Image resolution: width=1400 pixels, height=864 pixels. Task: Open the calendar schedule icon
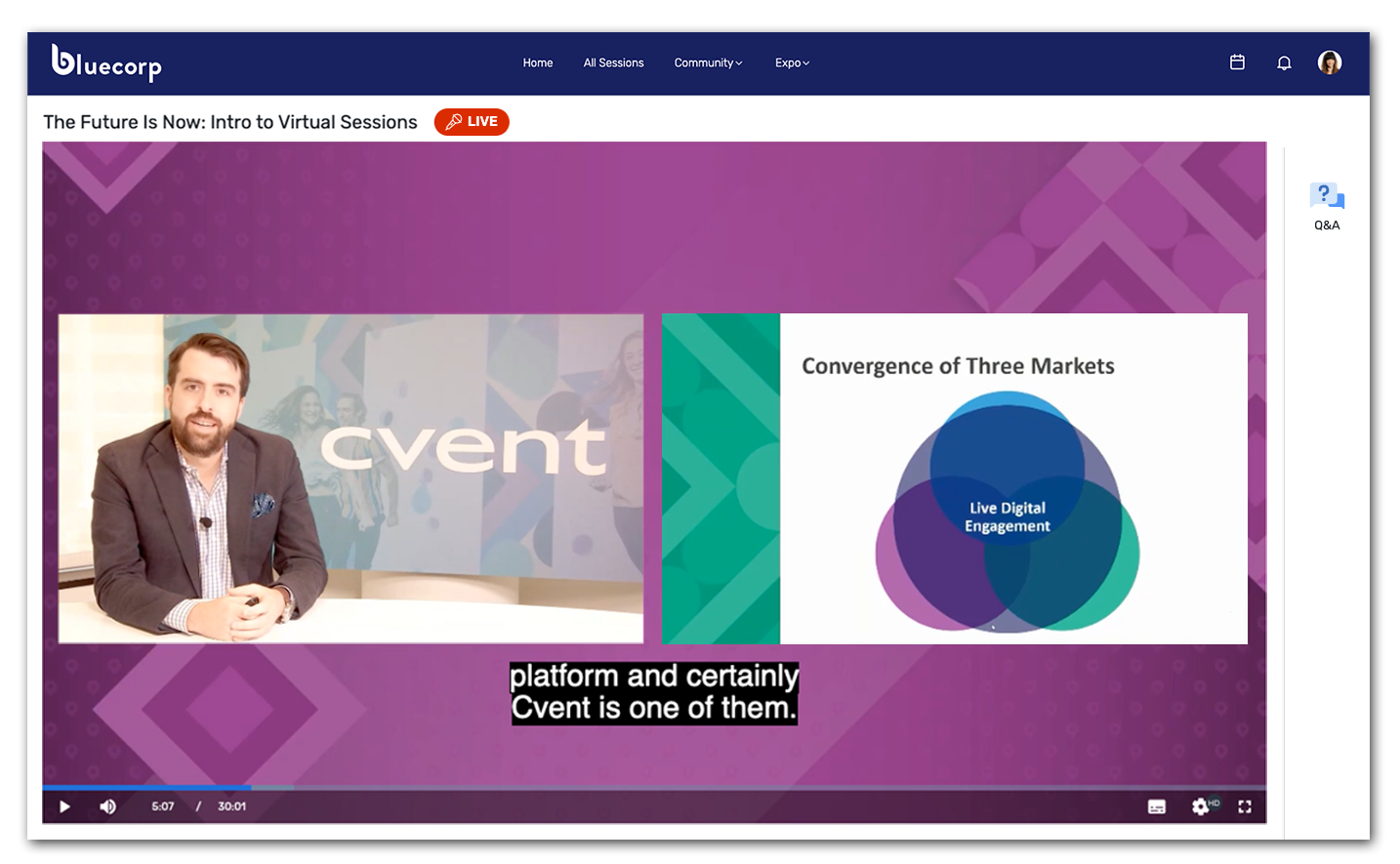[x=1237, y=62]
